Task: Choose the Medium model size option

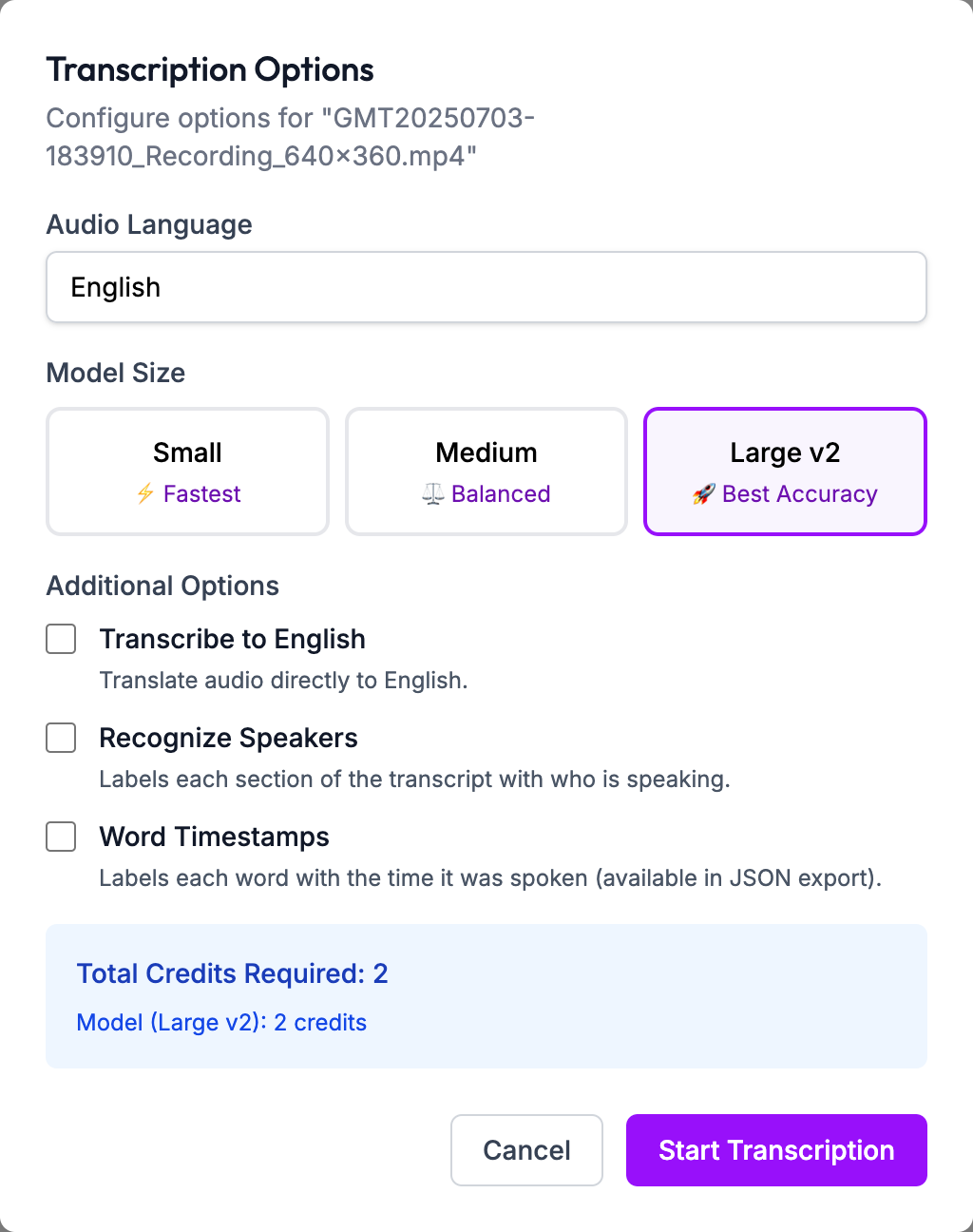Action: (486, 472)
